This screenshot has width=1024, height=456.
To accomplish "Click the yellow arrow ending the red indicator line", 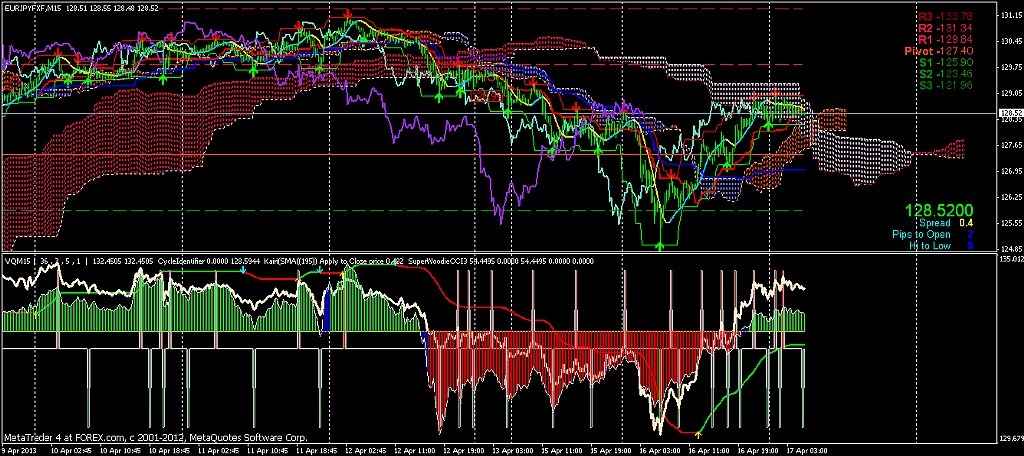I will (698, 434).
